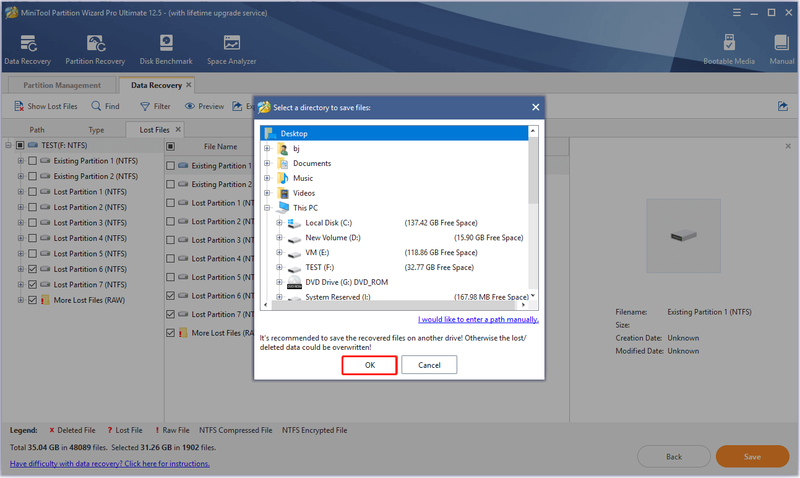Open Bootable Media builder

[x=729, y=43]
